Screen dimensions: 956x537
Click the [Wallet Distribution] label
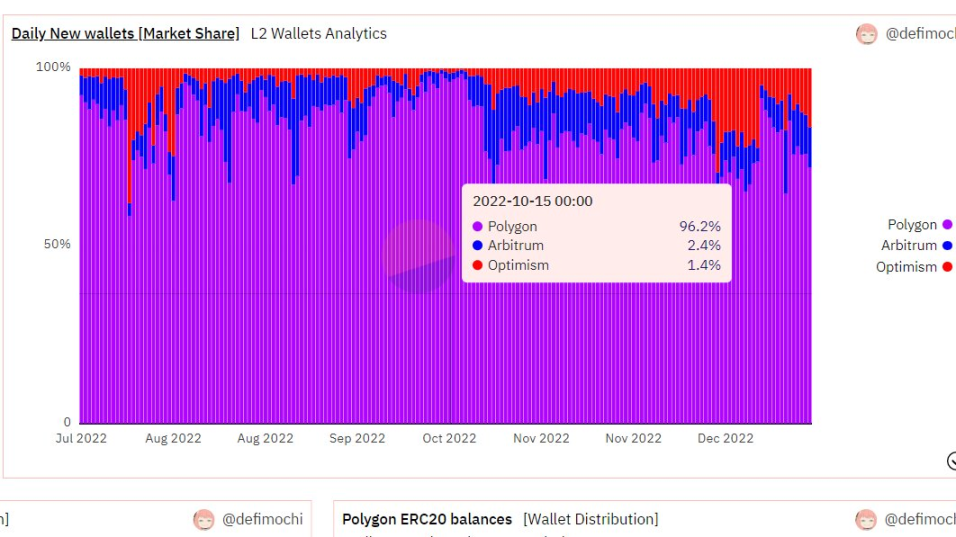point(590,520)
